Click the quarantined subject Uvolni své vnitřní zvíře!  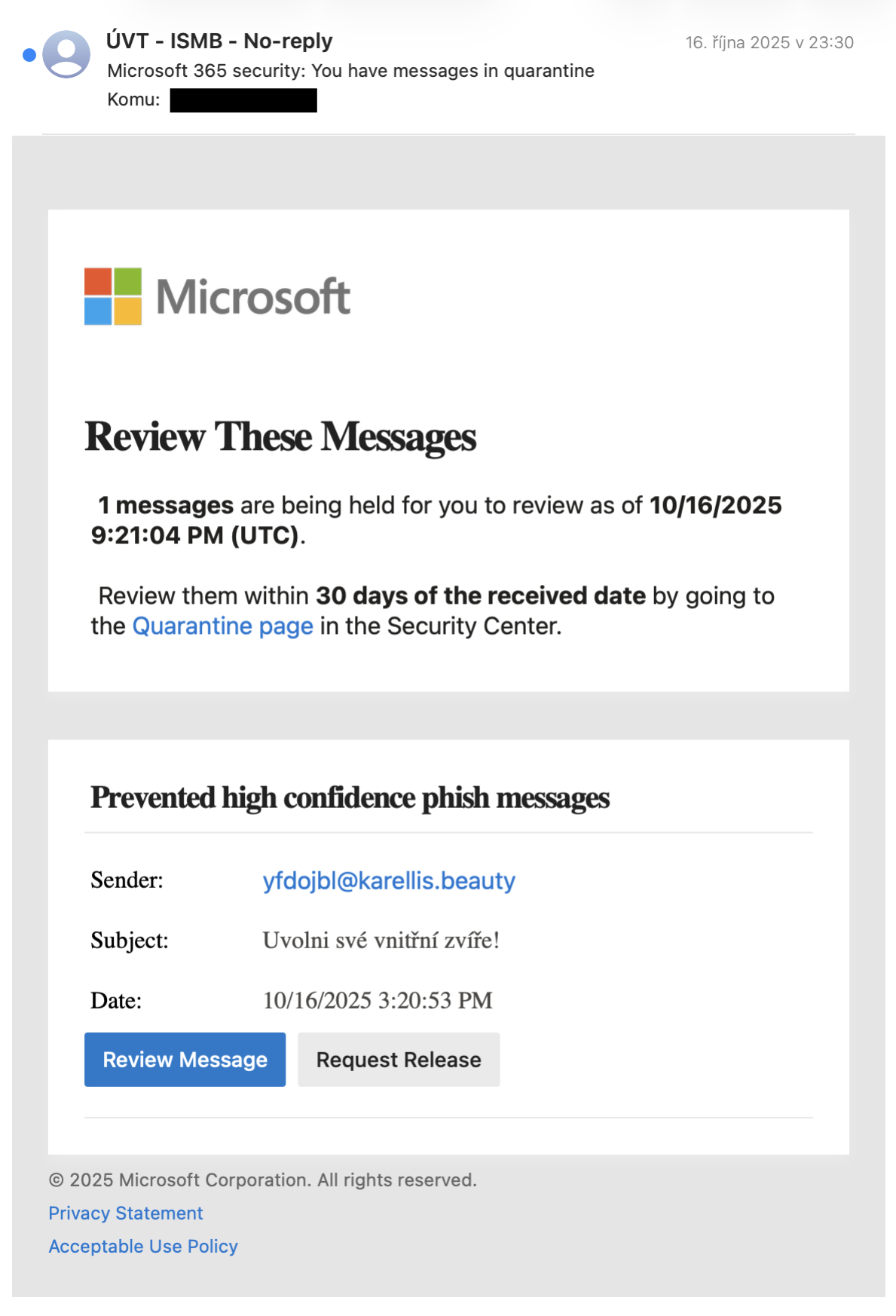381,941
